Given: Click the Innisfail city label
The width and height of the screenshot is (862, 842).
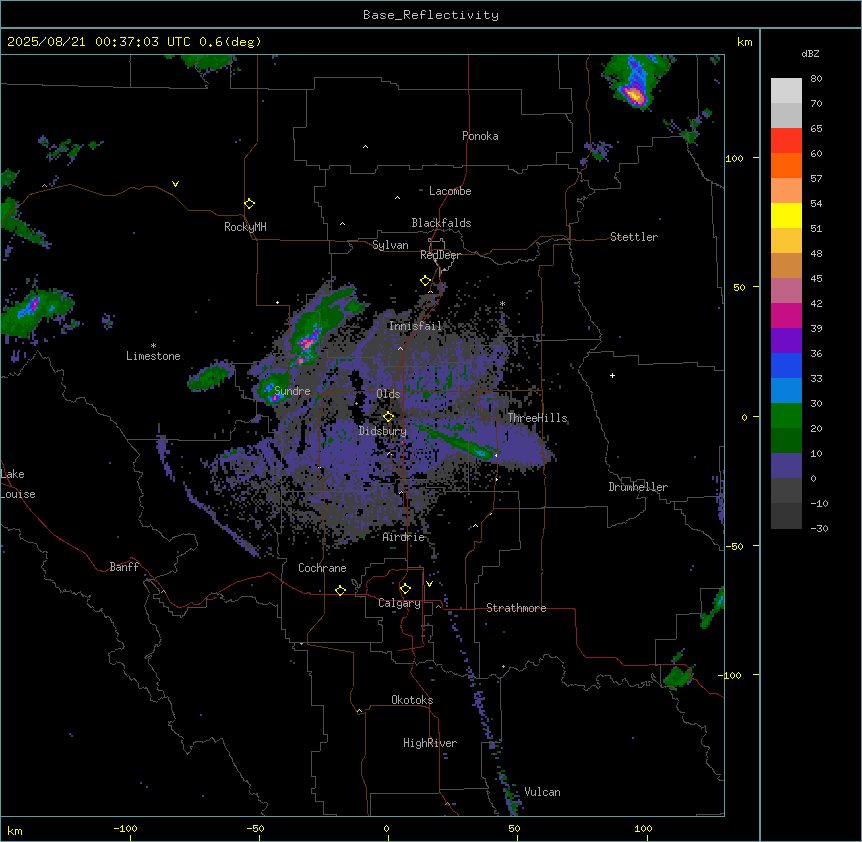Looking at the screenshot, I should coord(415,326).
